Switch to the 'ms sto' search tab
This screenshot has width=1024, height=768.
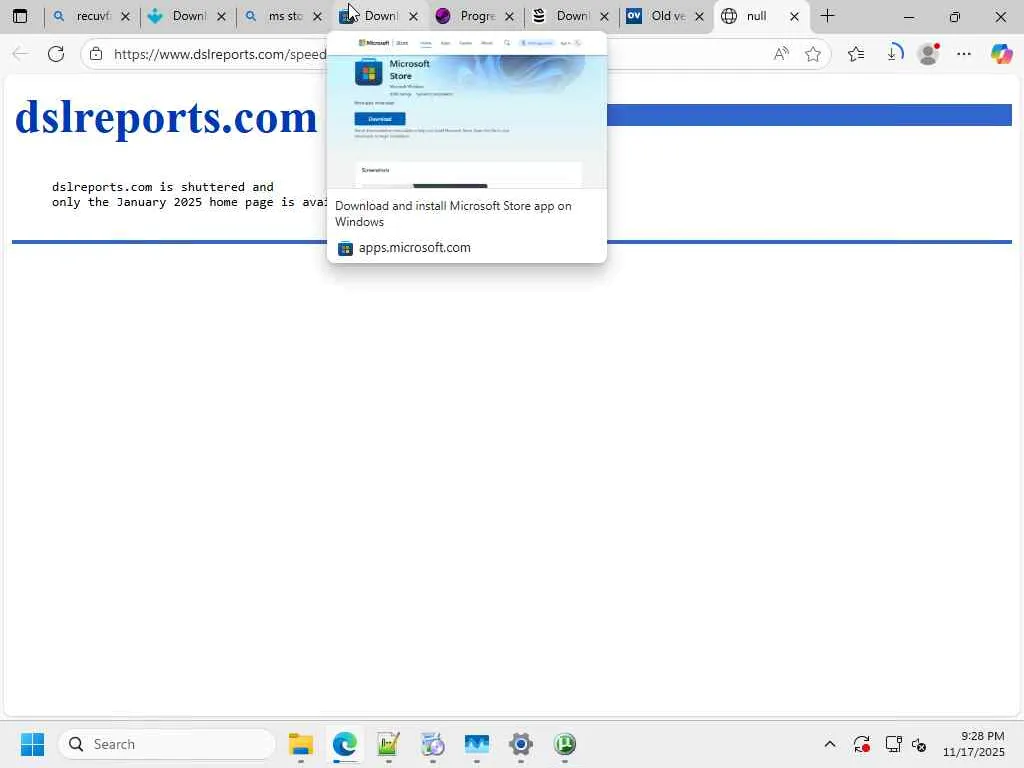pyautogui.click(x=282, y=16)
